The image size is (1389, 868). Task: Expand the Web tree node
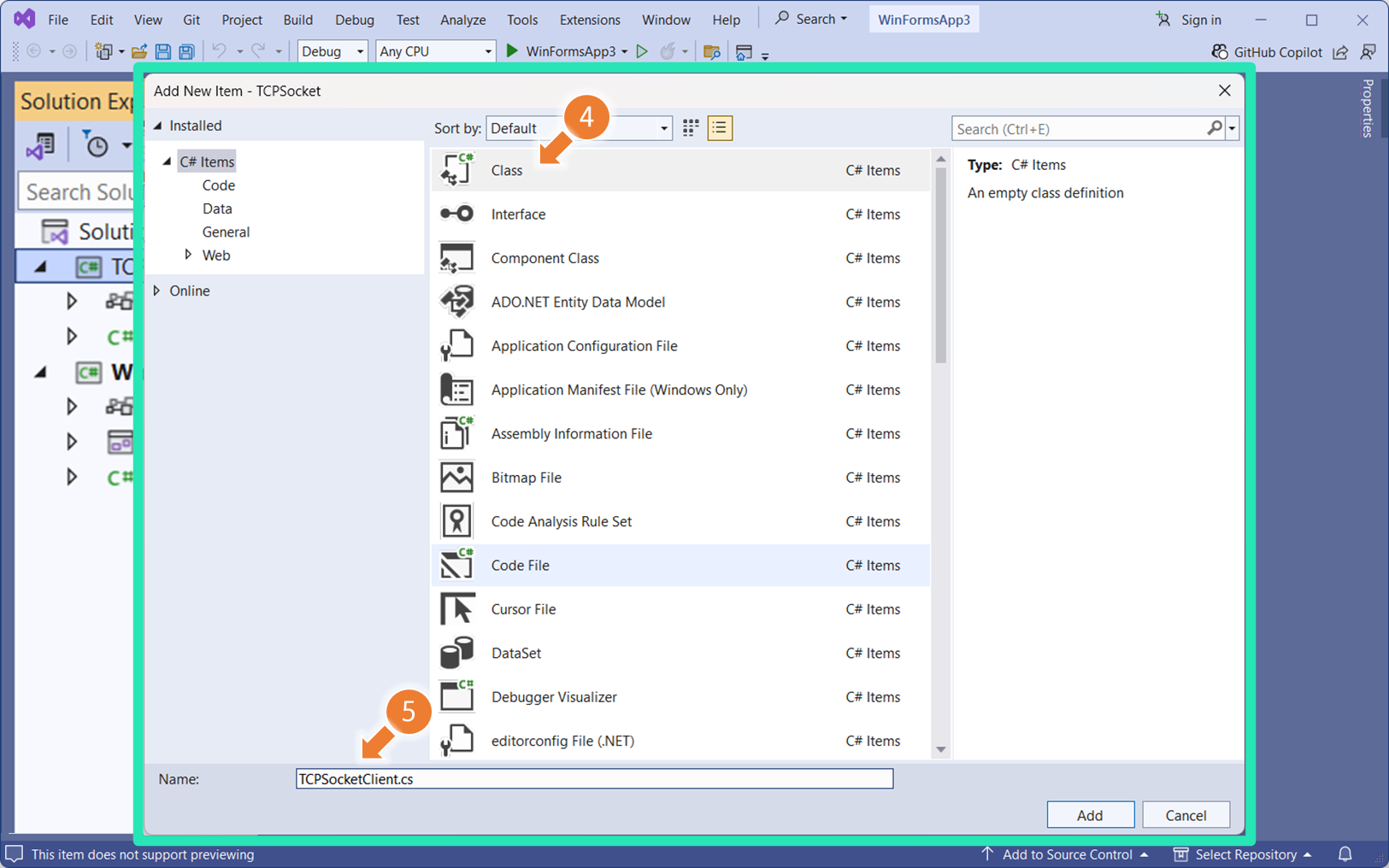(x=188, y=255)
